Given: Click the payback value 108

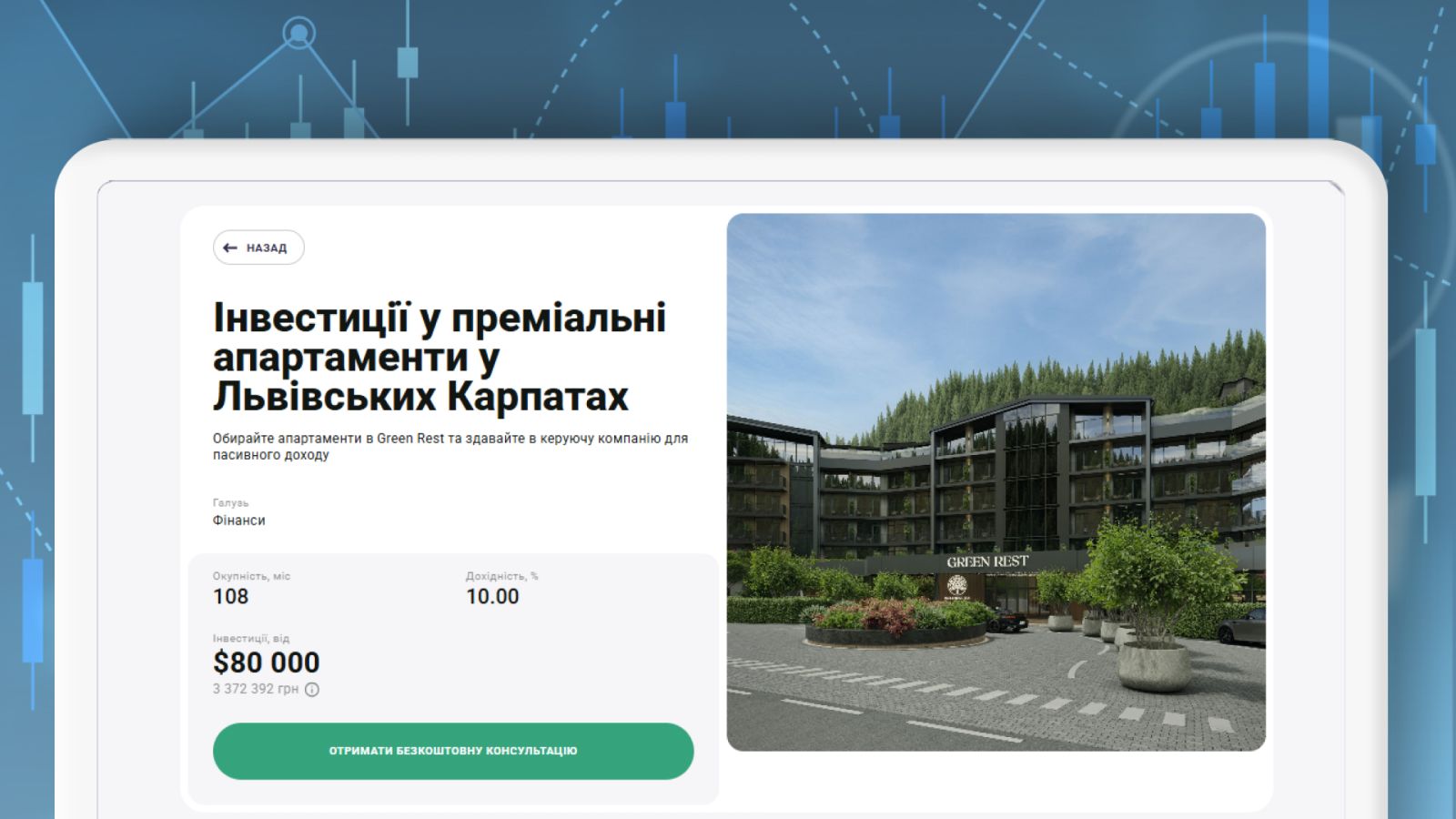Looking at the screenshot, I should tap(230, 596).
